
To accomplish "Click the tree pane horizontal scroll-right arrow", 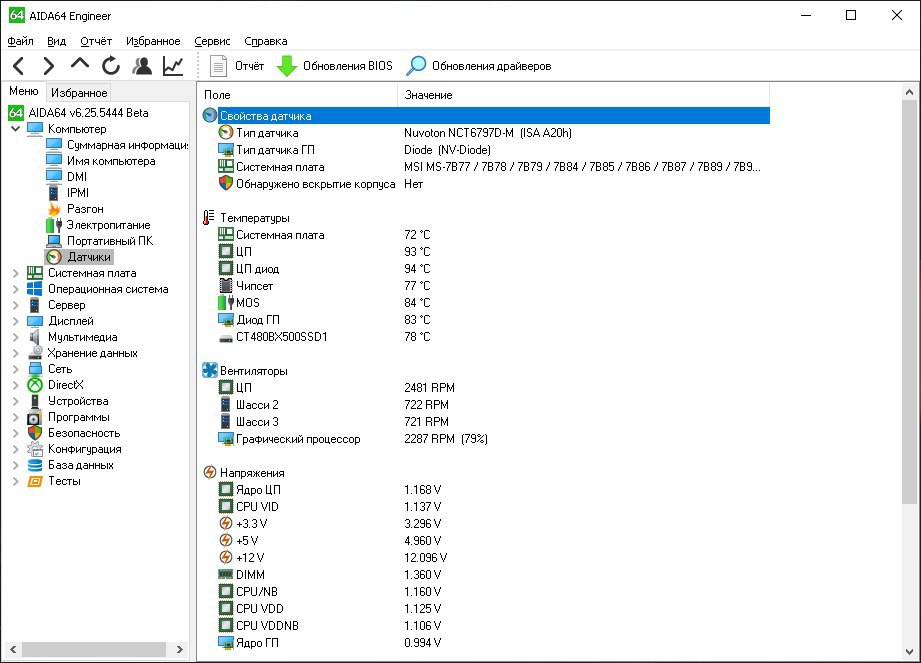I will (x=180, y=649).
